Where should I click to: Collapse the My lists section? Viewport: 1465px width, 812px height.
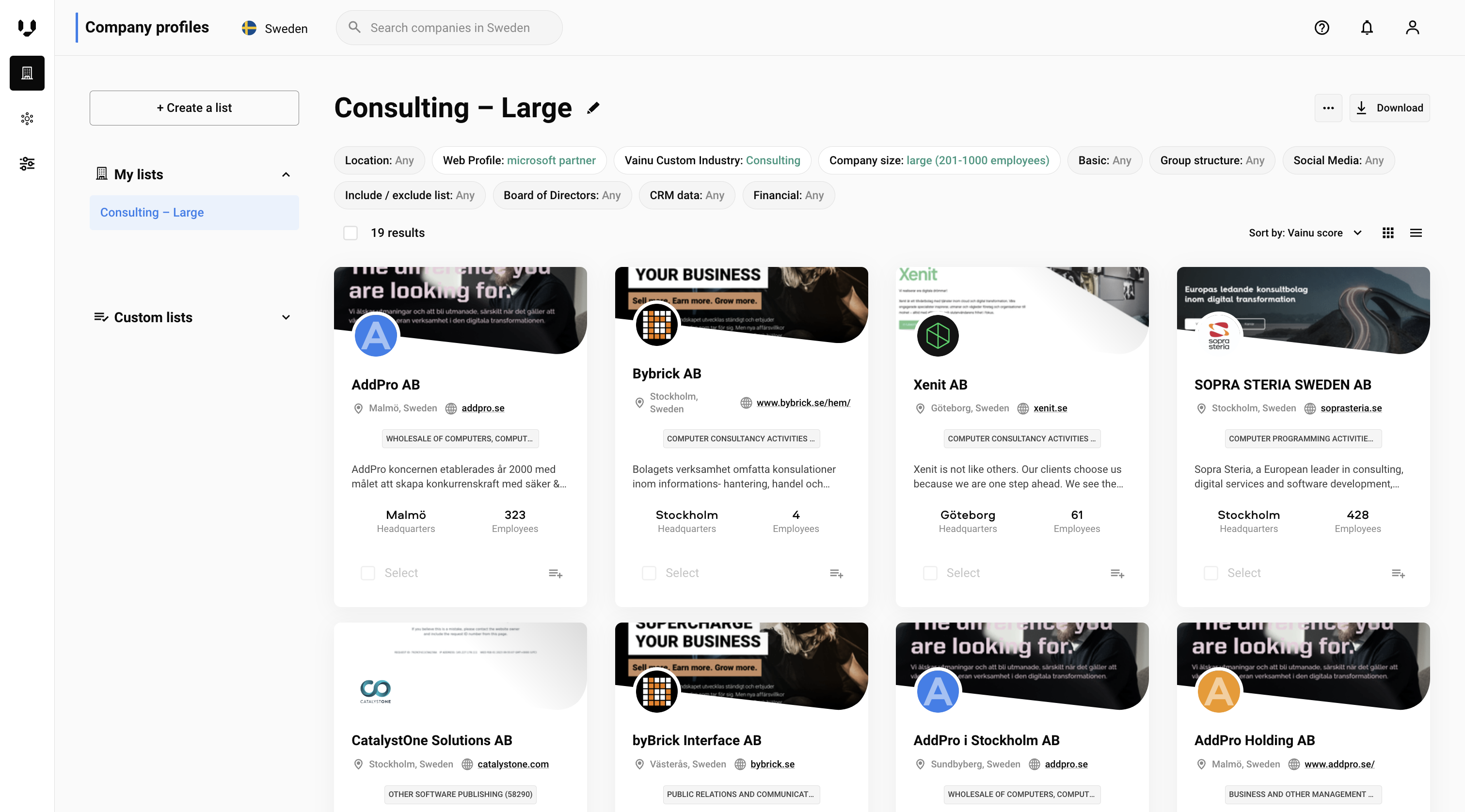tap(286, 174)
